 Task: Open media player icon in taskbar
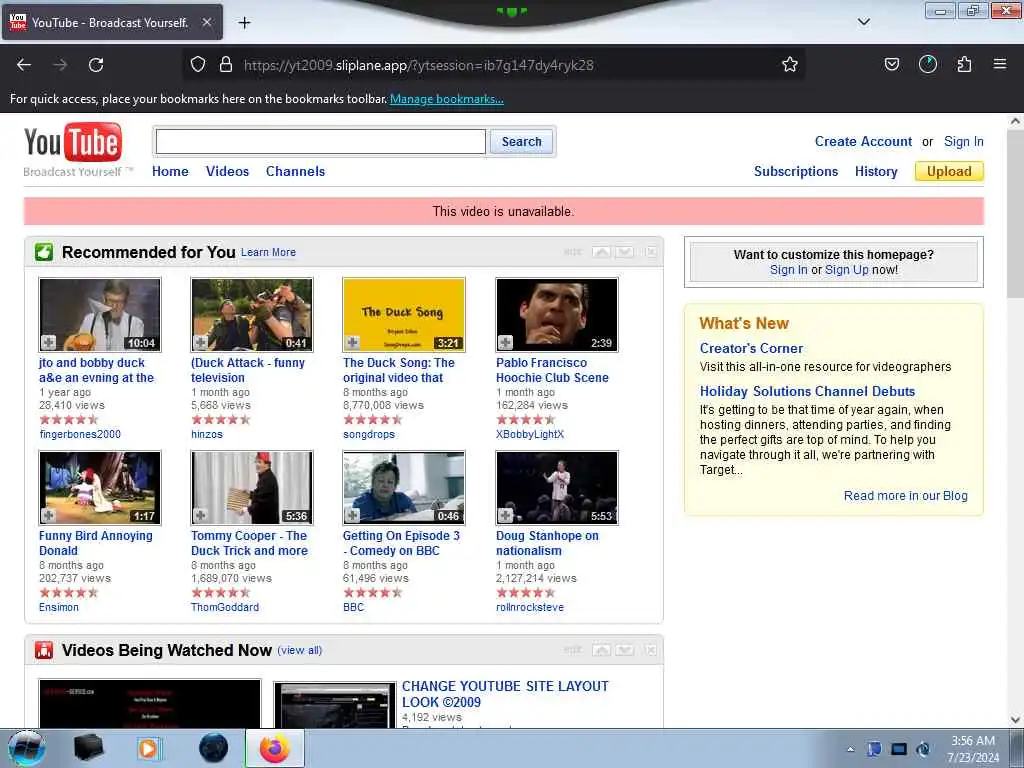tap(150, 748)
